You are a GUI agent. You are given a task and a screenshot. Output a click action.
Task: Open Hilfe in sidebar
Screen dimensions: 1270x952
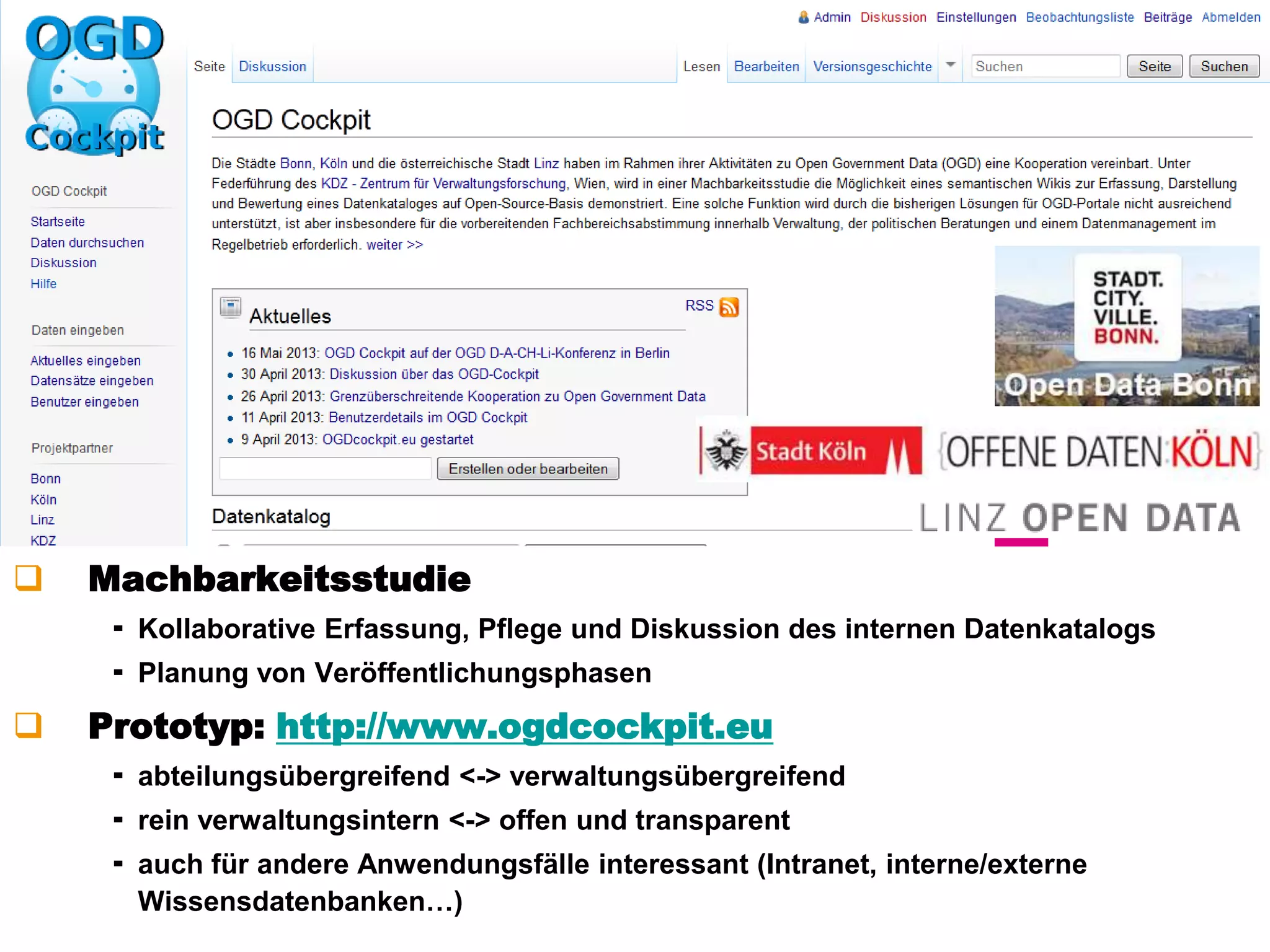point(43,284)
